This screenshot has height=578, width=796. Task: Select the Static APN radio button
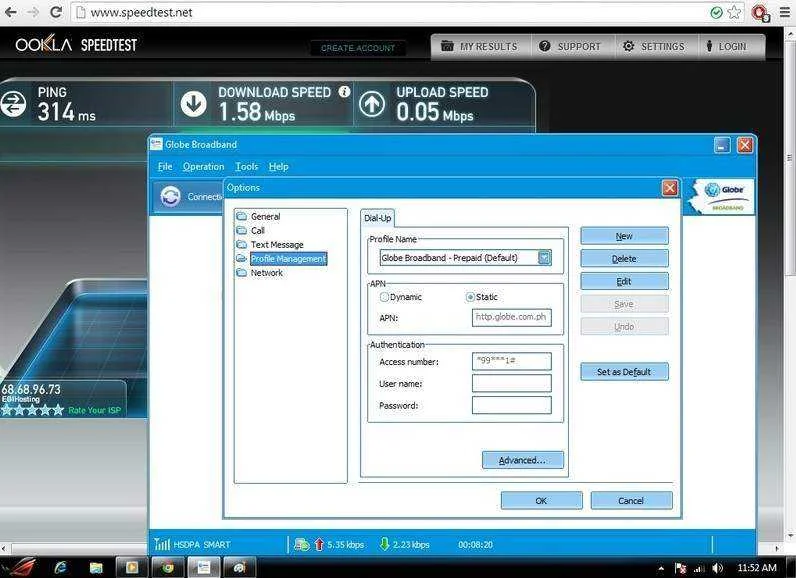click(x=470, y=297)
